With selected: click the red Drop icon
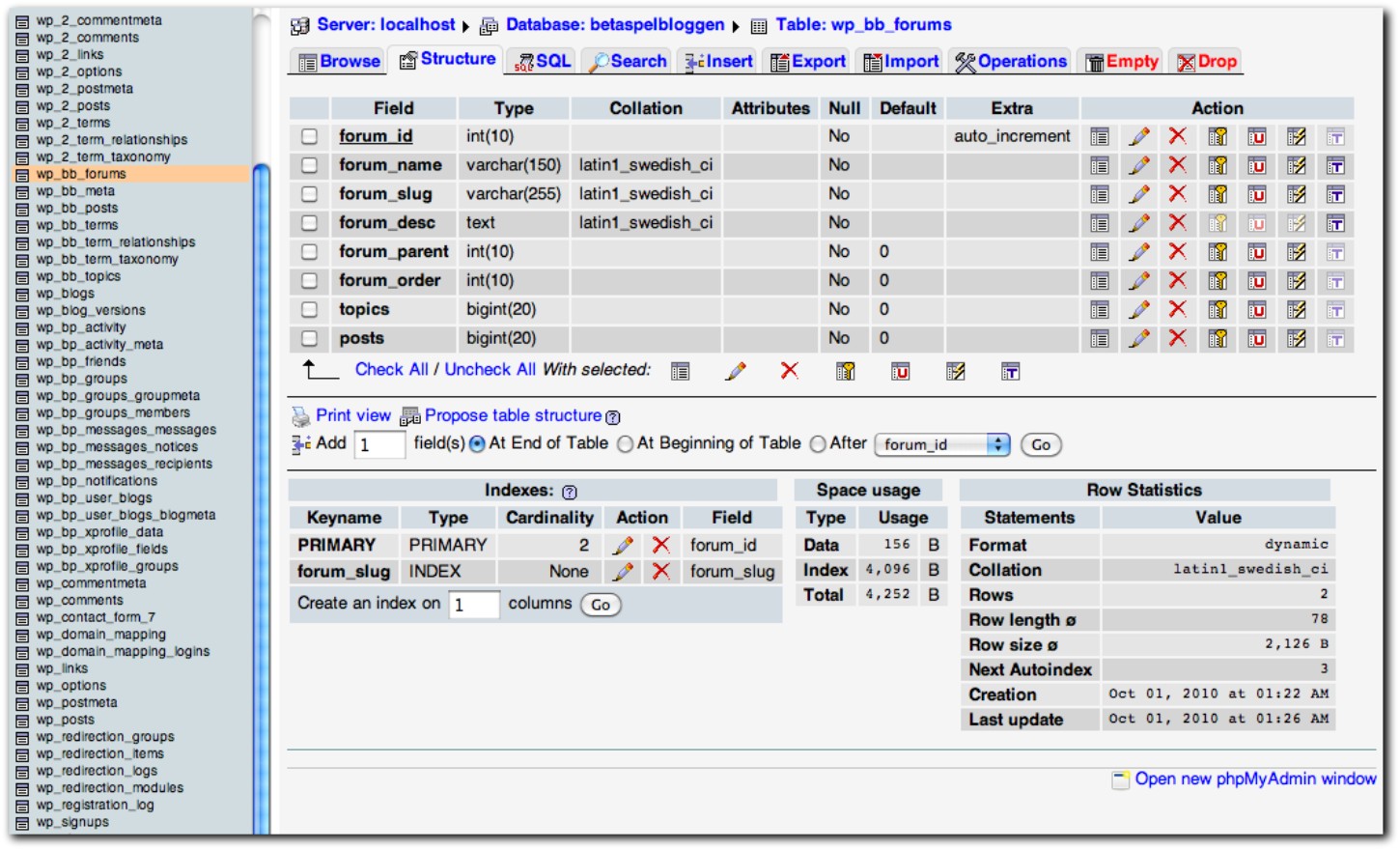 coord(790,370)
